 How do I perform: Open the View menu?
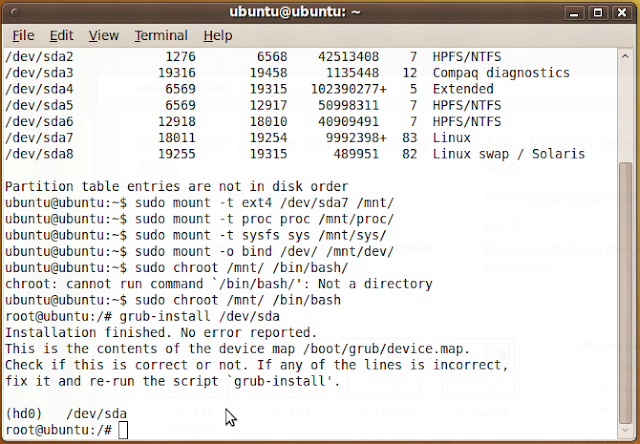tap(104, 36)
